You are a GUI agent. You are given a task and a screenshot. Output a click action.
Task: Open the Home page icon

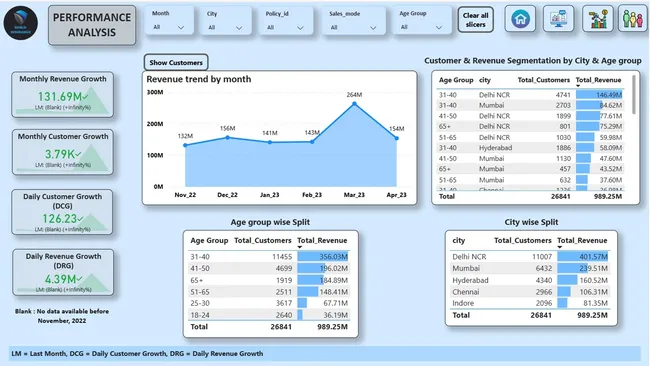520,19
